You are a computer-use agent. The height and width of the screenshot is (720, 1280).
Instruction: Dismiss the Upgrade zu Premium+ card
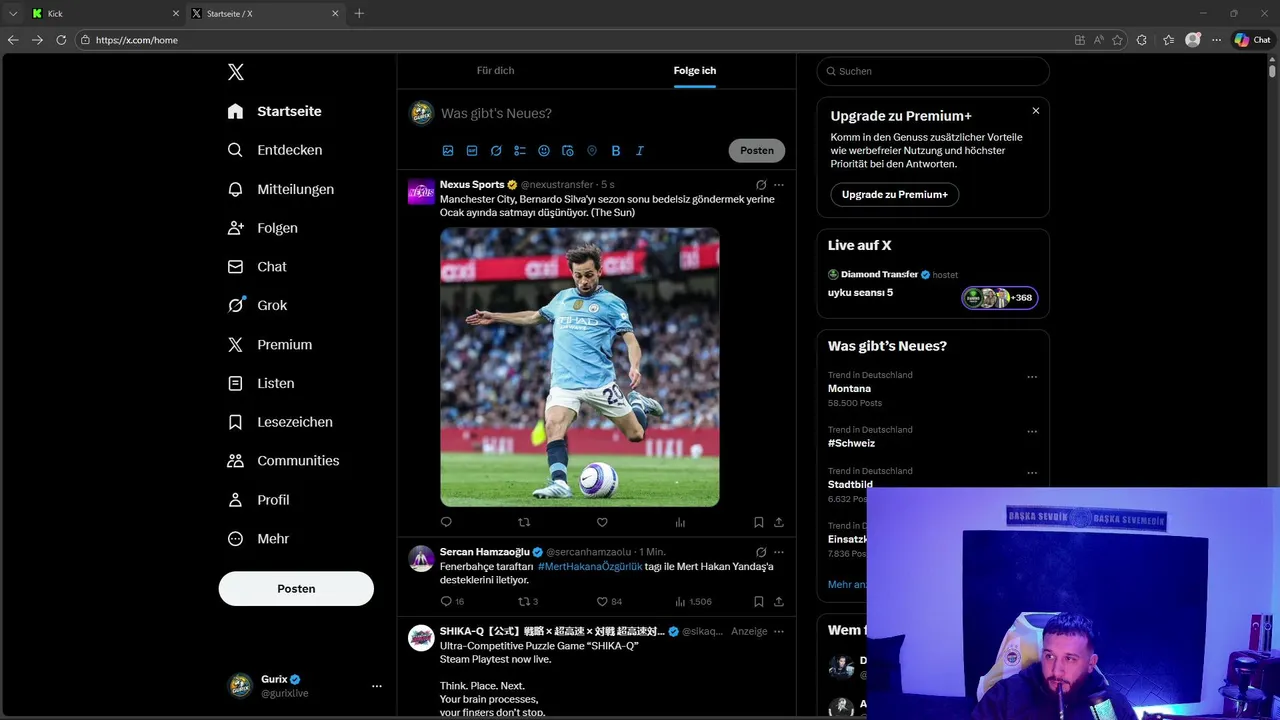(1036, 111)
